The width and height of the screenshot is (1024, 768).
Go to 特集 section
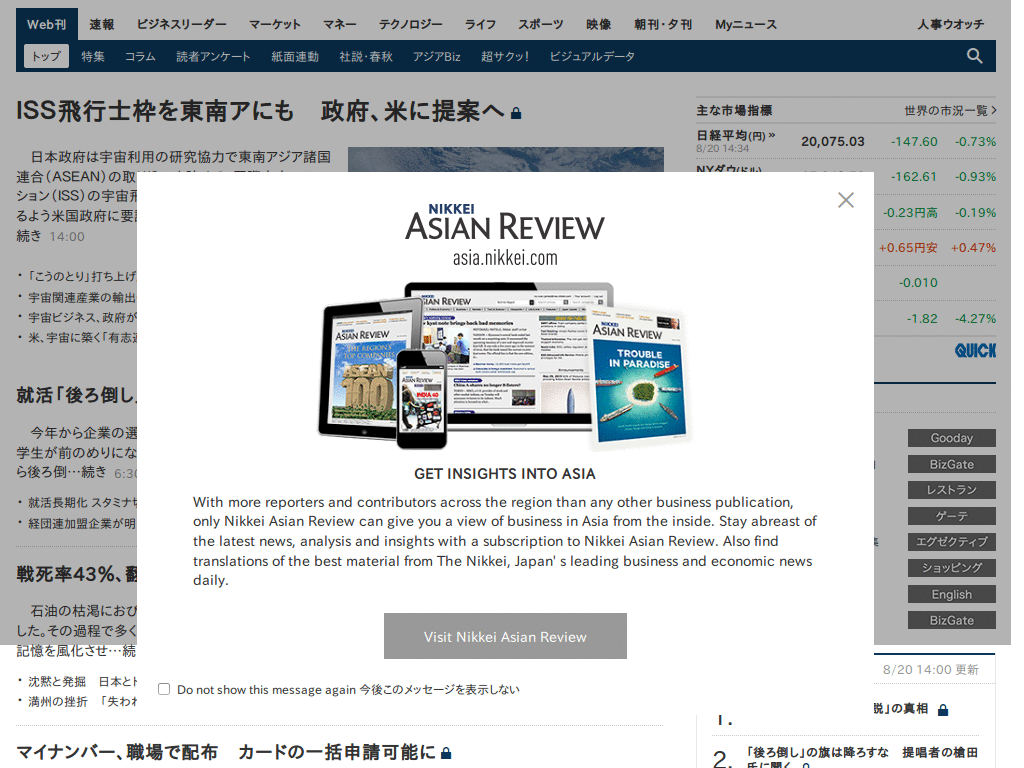[93, 56]
